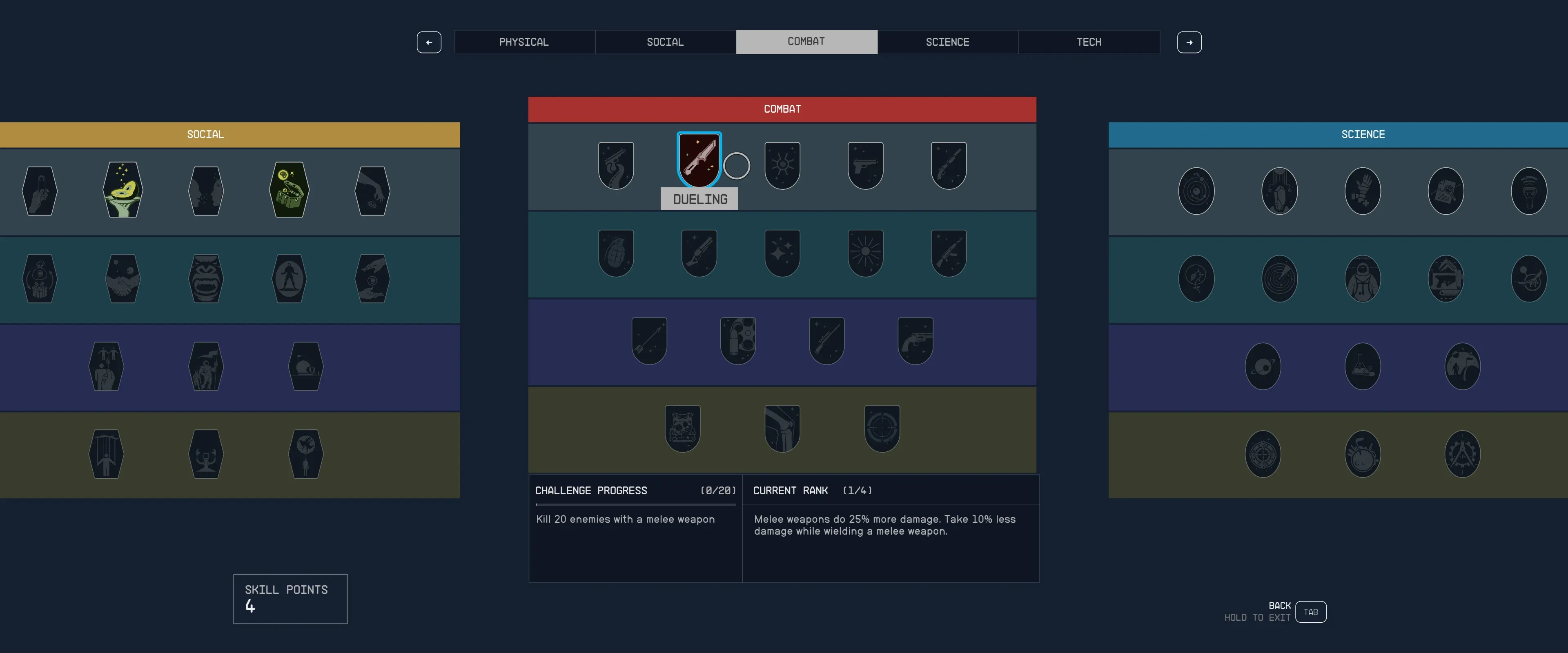Go to next category with right arrow
The height and width of the screenshot is (653, 1568).
1189,42
